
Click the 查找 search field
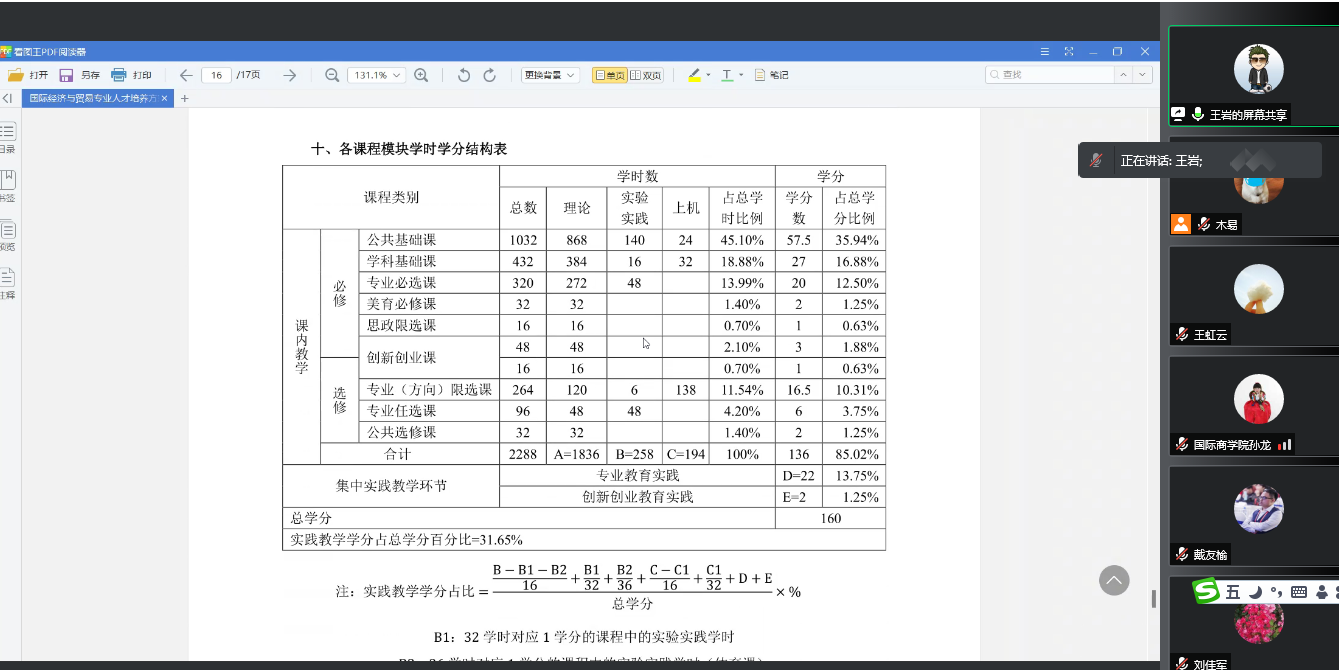[1049, 75]
